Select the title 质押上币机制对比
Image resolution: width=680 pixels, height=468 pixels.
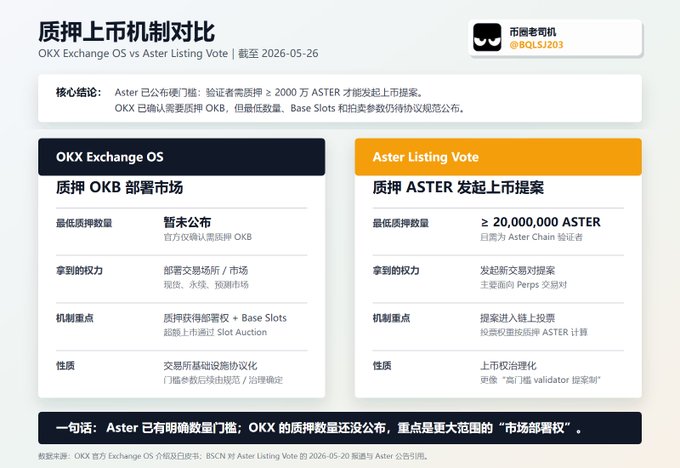point(126,32)
